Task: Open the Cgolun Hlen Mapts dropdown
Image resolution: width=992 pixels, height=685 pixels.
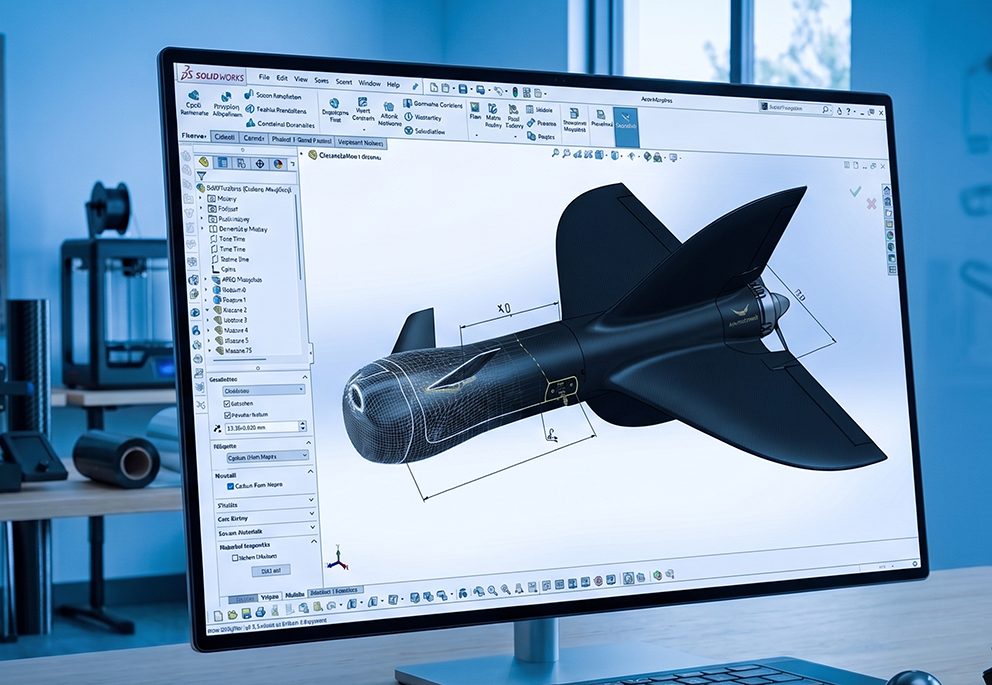Action: (268, 456)
